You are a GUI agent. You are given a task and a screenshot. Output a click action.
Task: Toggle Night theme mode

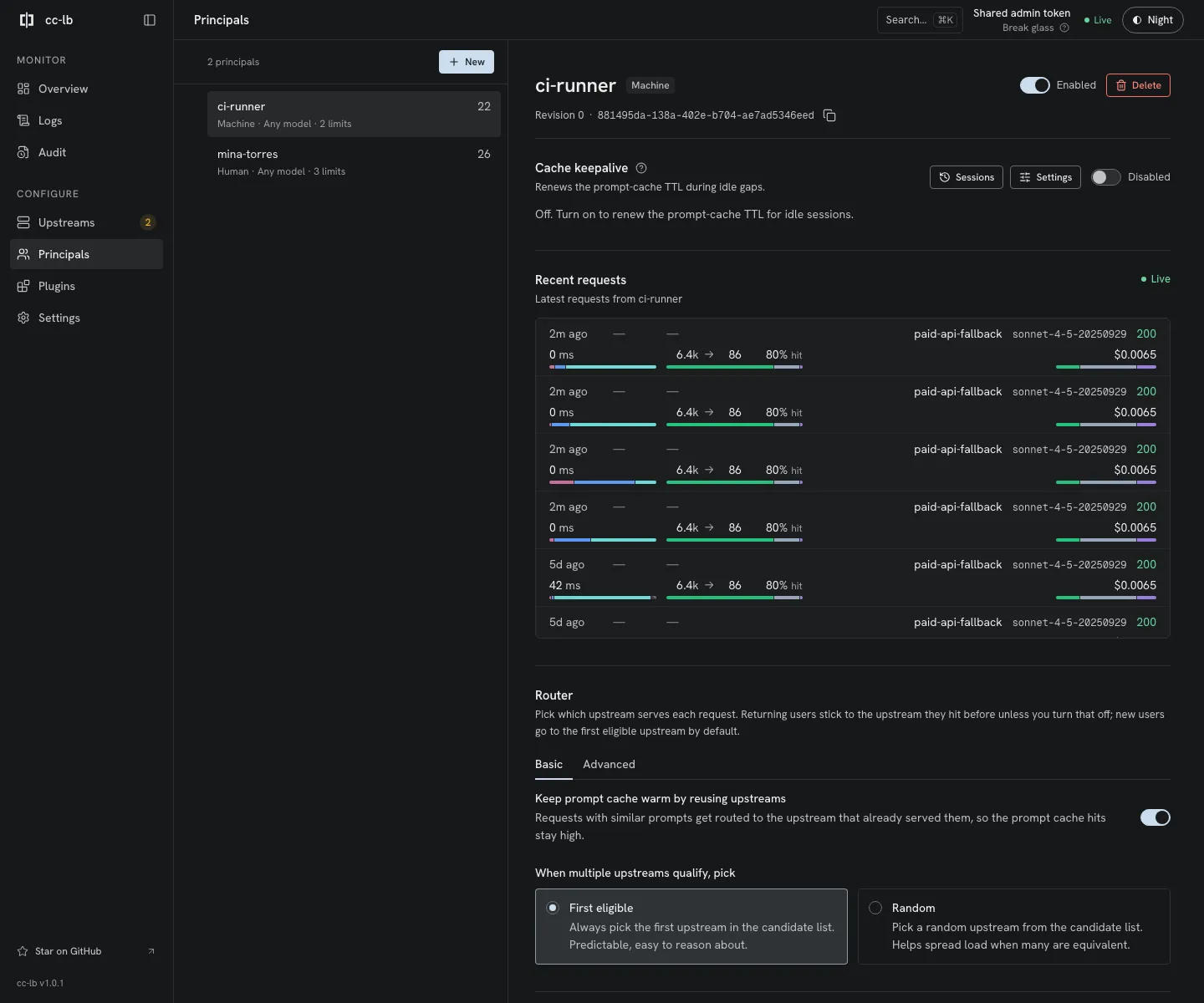coord(1152,20)
